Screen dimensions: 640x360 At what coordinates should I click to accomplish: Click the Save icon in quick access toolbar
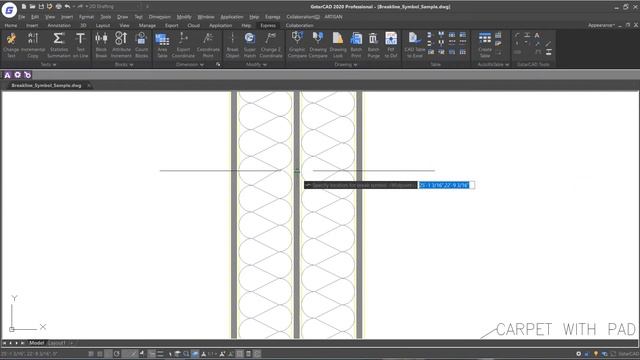(41, 7)
